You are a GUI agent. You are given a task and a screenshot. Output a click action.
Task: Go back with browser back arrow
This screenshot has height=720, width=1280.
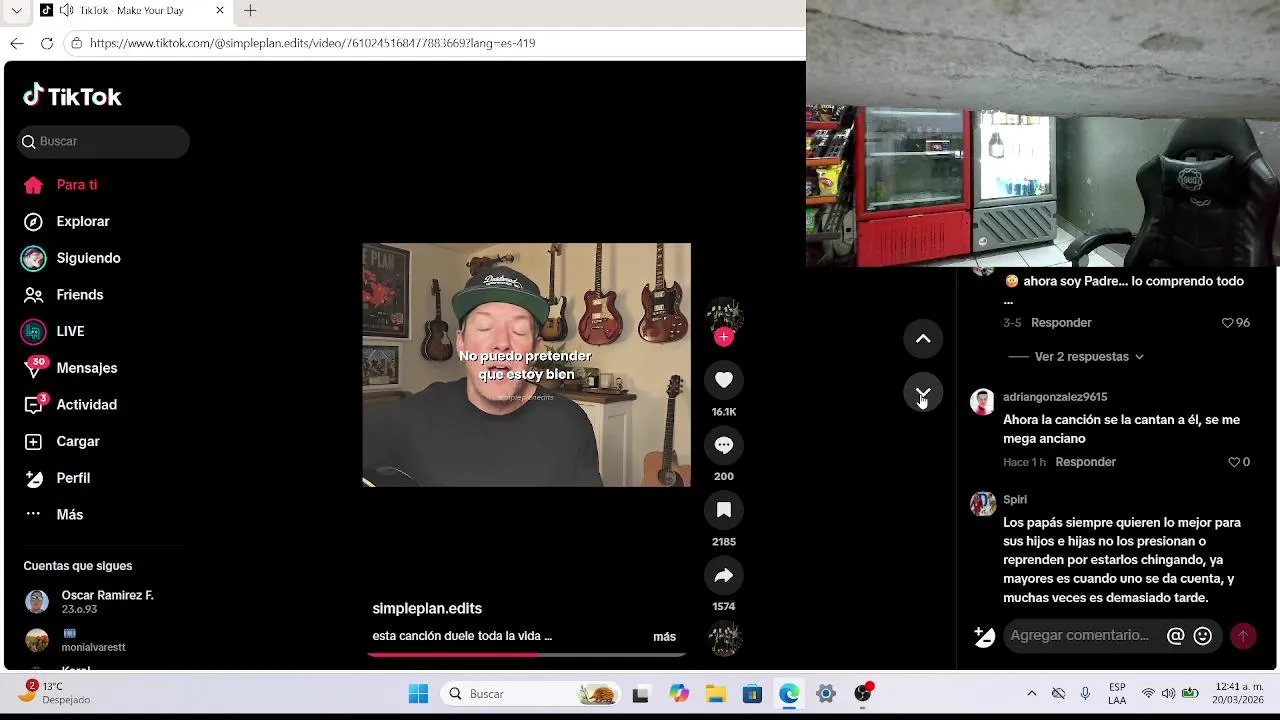coord(16,43)
